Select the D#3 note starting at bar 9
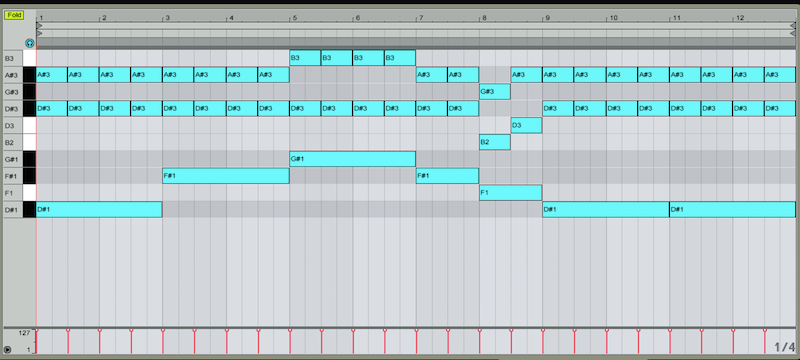 [558, 109]
